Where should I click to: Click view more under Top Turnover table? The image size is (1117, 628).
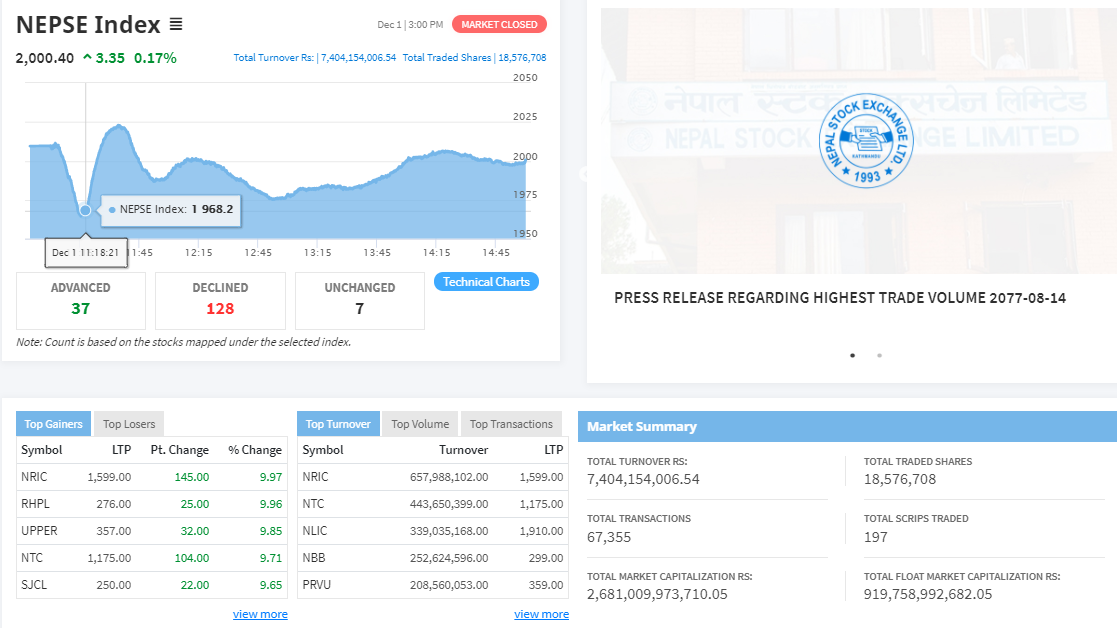541,614
